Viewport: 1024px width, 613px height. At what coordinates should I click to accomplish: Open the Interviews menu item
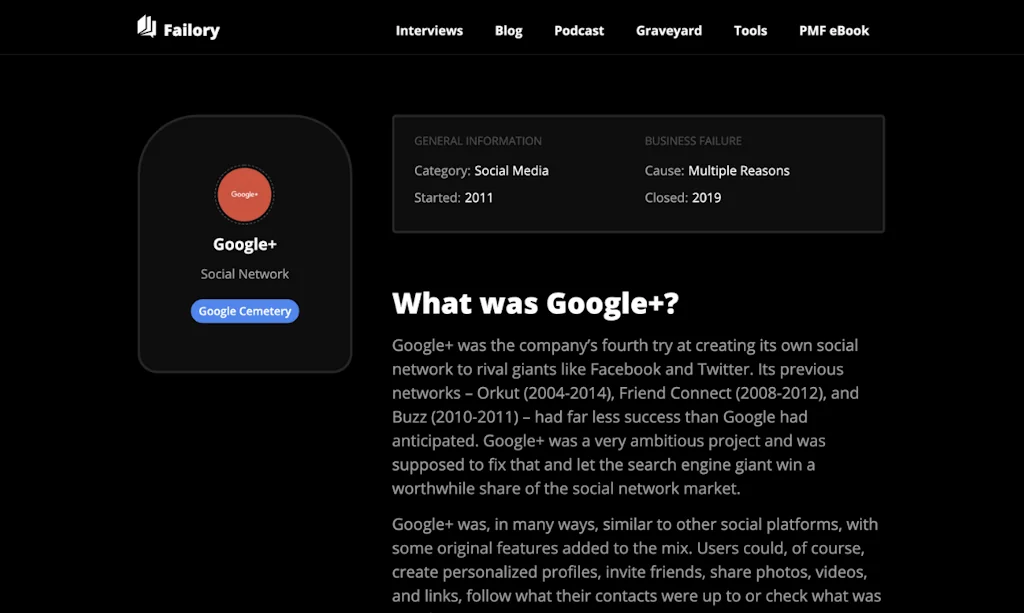point(429,31)
